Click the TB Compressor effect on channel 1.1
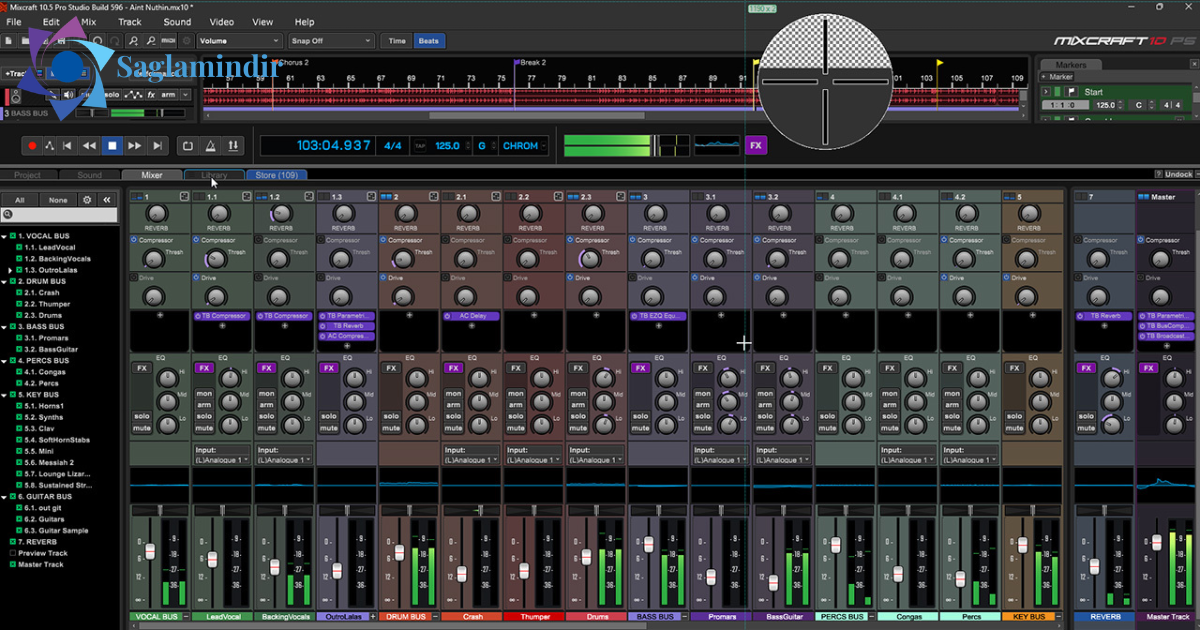The width and height of the screenshot is (1200, 630). [222, 315]
